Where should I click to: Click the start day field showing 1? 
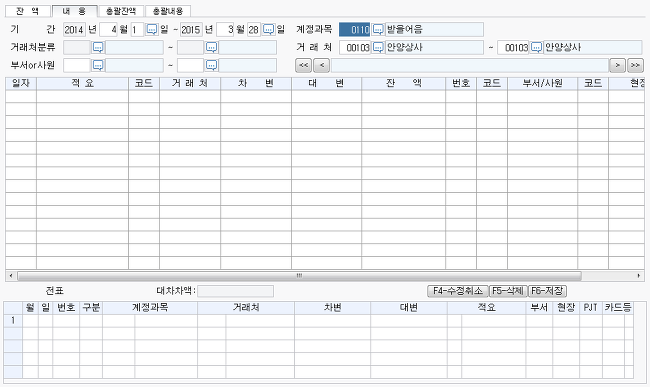[x=137, y=30]
